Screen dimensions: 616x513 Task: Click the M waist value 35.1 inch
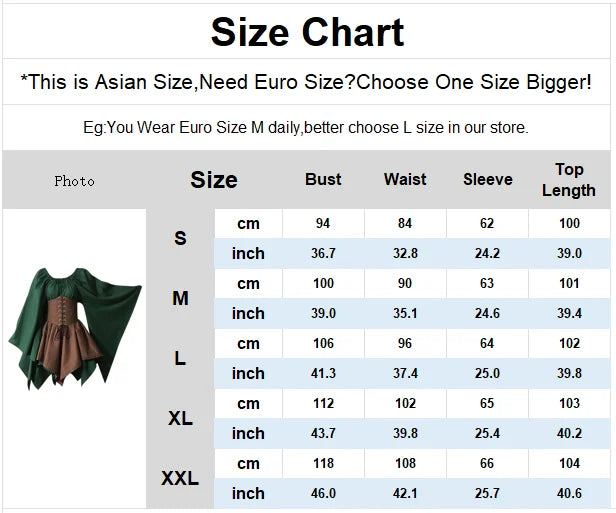pos(405,313)
